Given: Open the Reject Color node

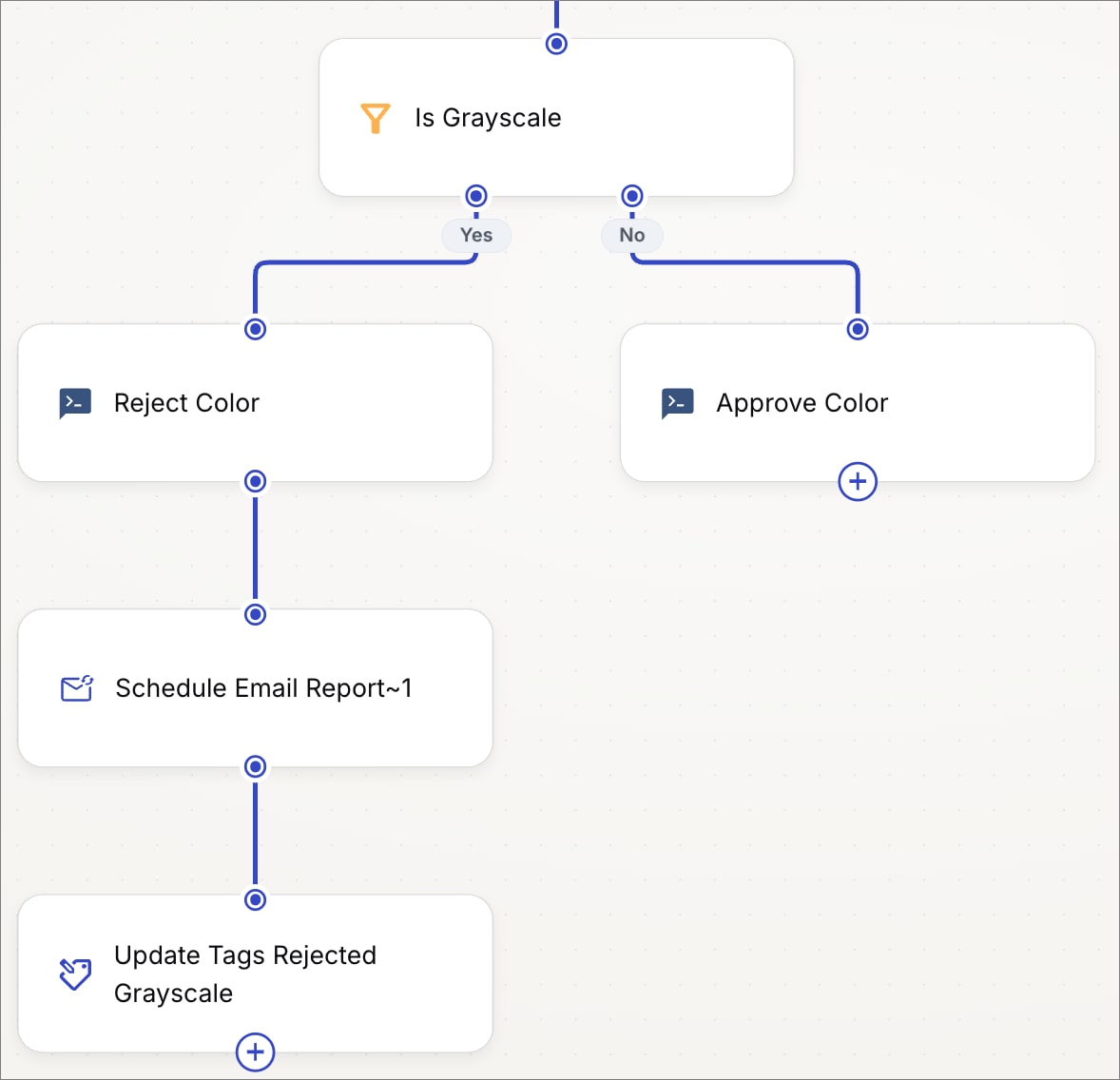Looking at the screenshot, I should [x=255, y=403].
